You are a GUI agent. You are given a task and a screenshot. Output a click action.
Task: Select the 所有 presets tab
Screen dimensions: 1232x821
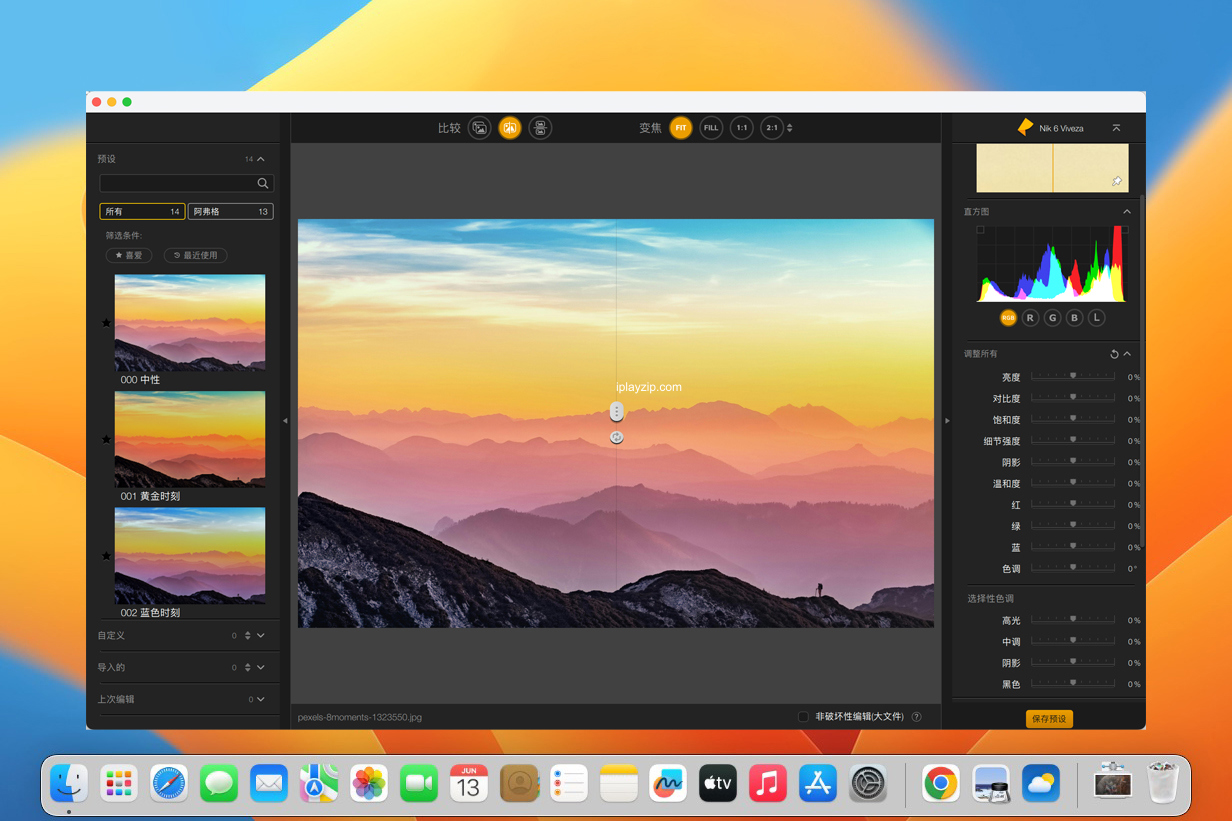click(142, 211)
